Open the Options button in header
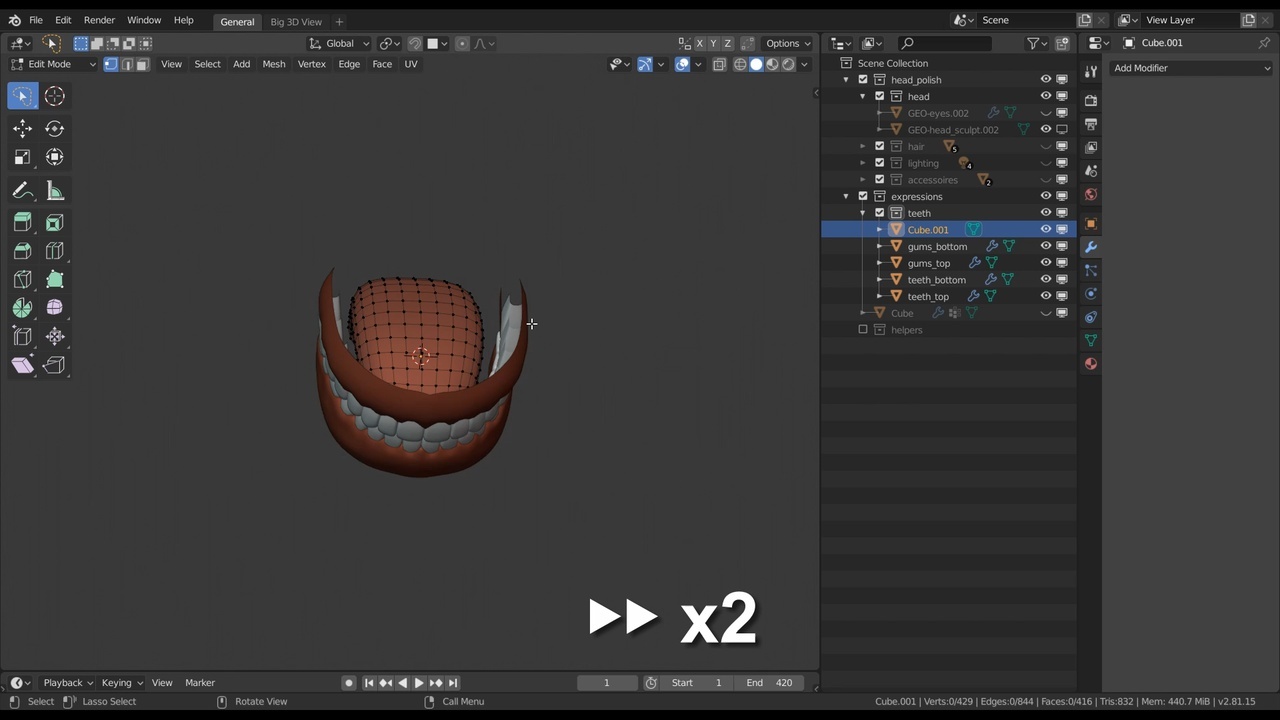Image resolution: width=1280 pixels, height=720 pixels. click(787, 43)
